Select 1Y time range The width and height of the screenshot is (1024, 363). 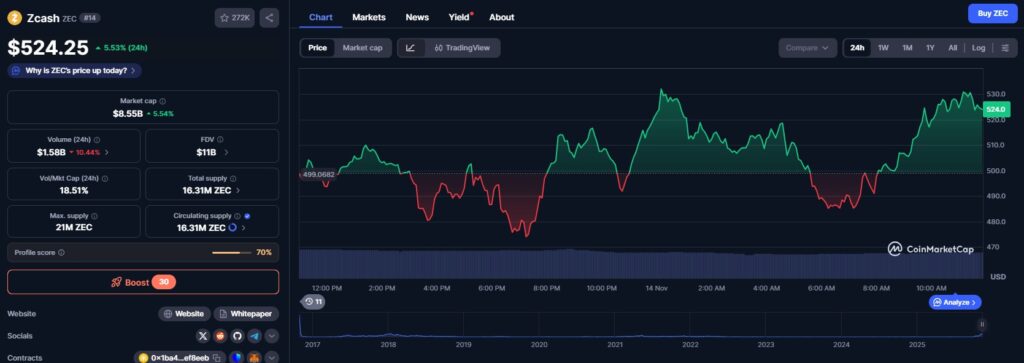pos(930,48)
